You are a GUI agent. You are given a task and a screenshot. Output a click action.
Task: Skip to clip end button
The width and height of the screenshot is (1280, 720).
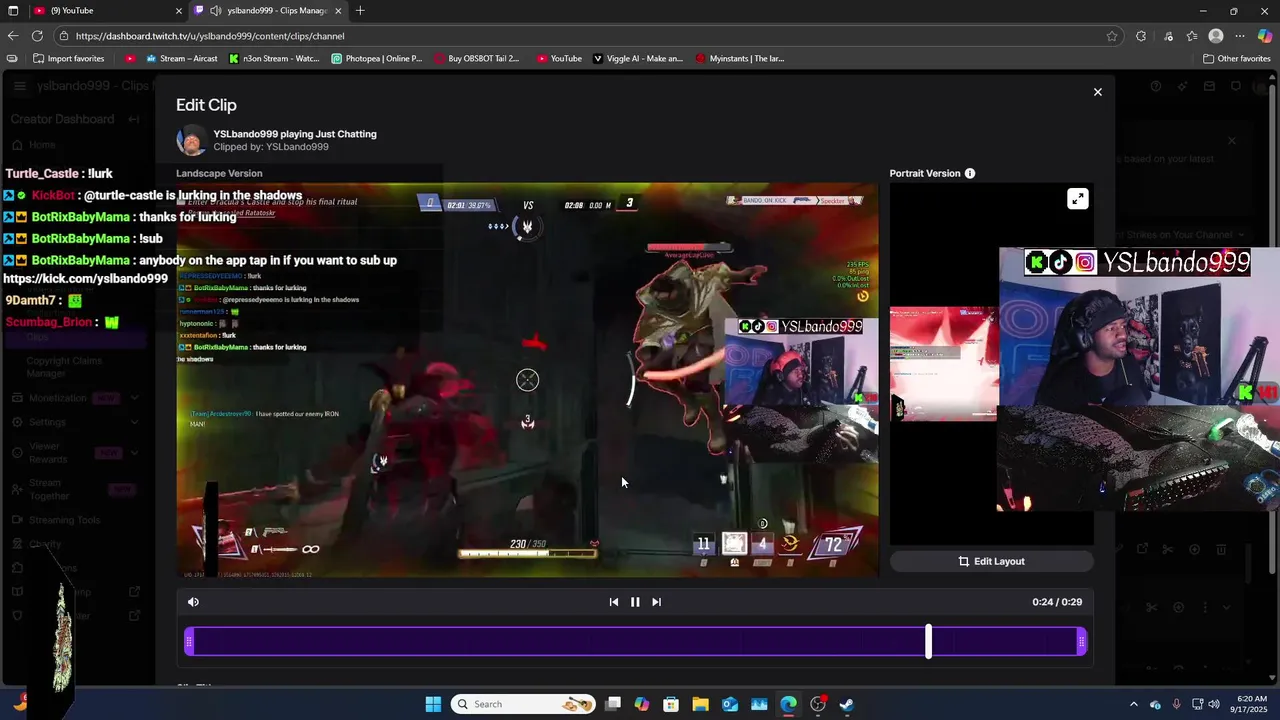click(656, 602)
